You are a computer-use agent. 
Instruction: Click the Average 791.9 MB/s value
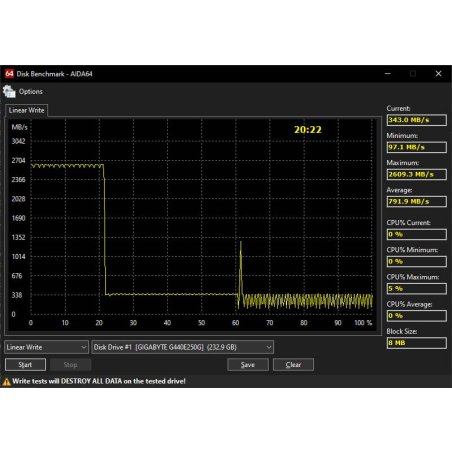[x=416, y=202]
